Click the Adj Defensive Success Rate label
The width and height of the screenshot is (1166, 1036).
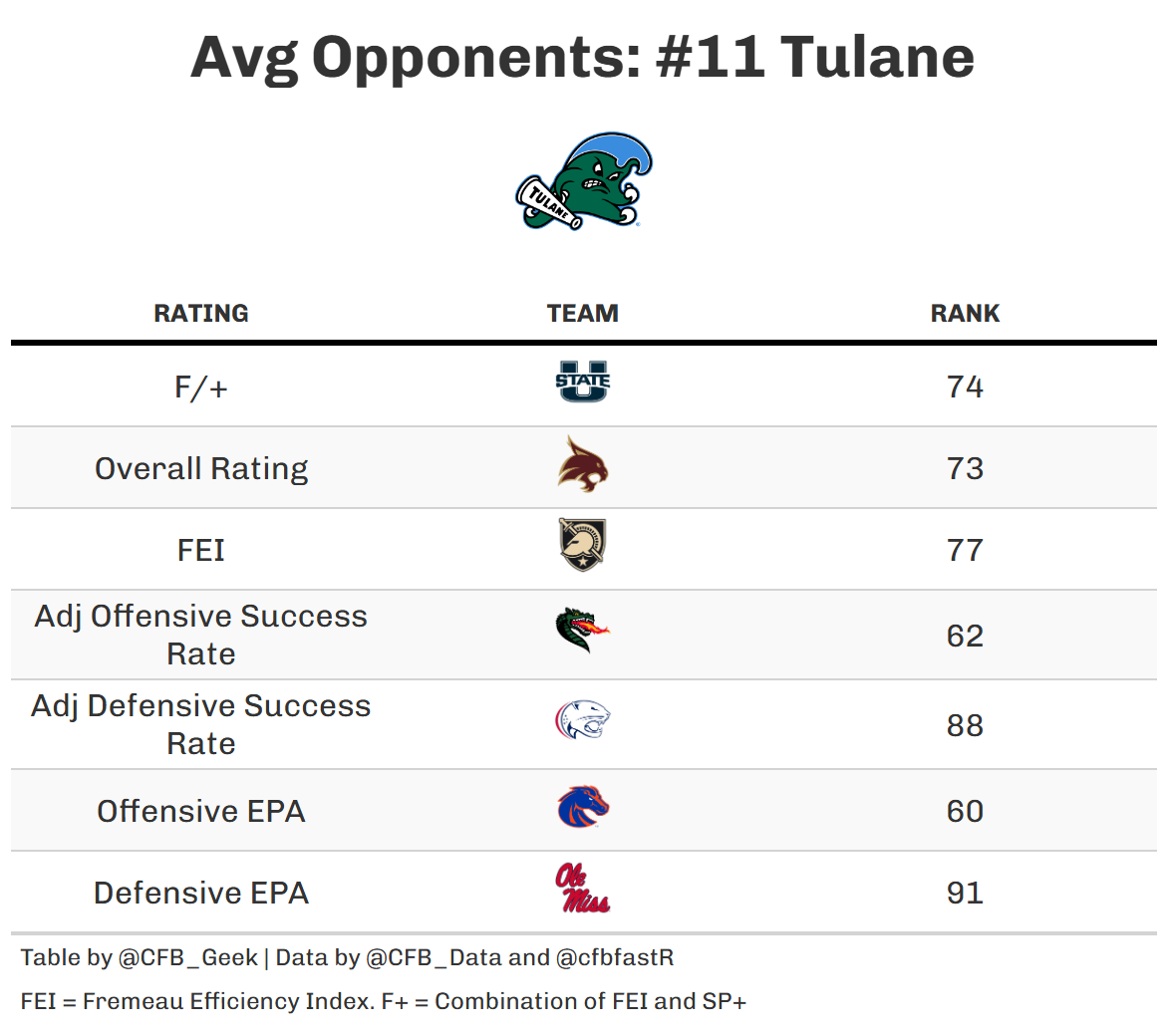pyautogui.click(x=201, y=724)
